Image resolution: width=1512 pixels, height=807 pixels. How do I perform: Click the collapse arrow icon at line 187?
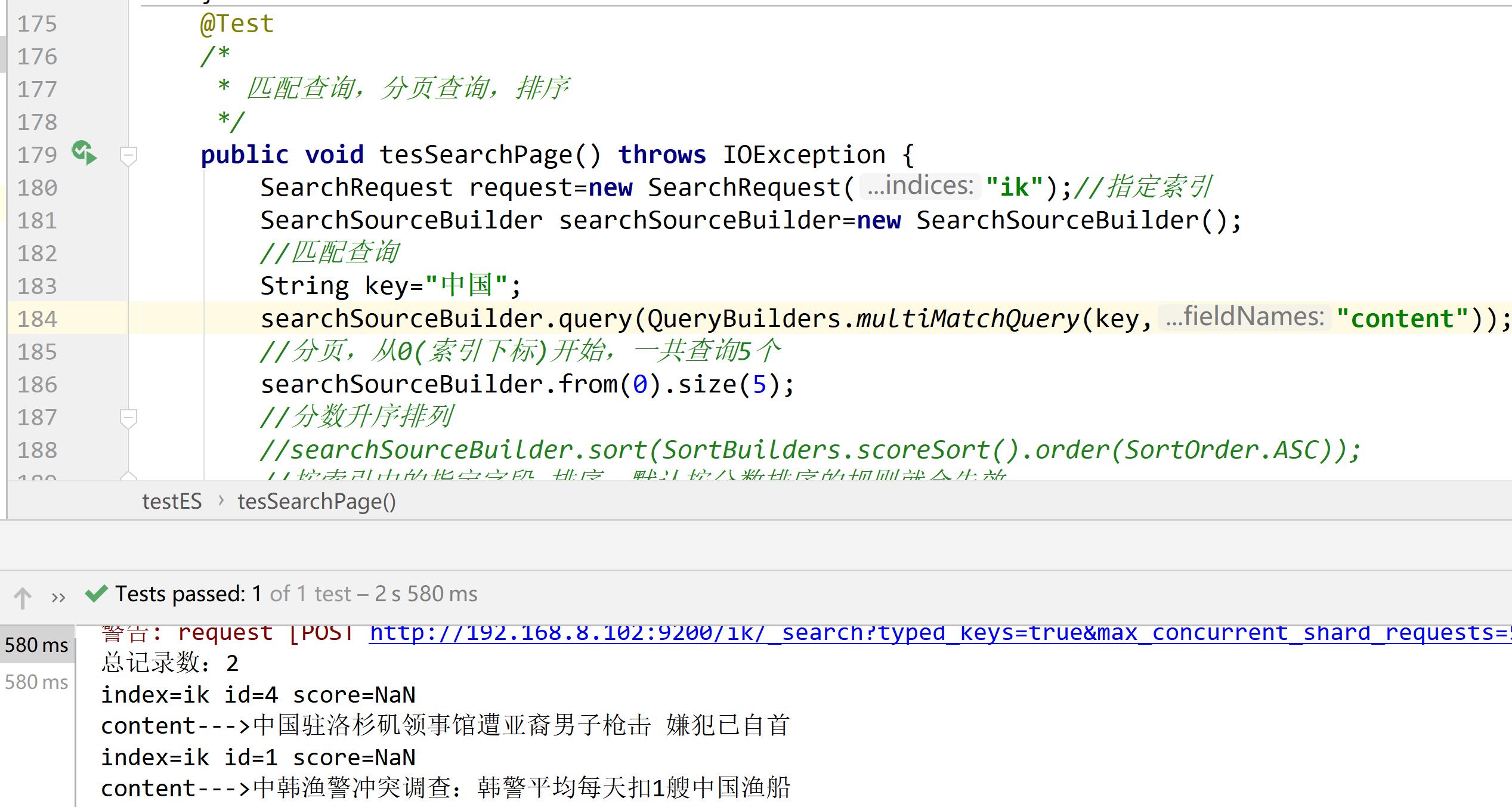coord(128,417)
